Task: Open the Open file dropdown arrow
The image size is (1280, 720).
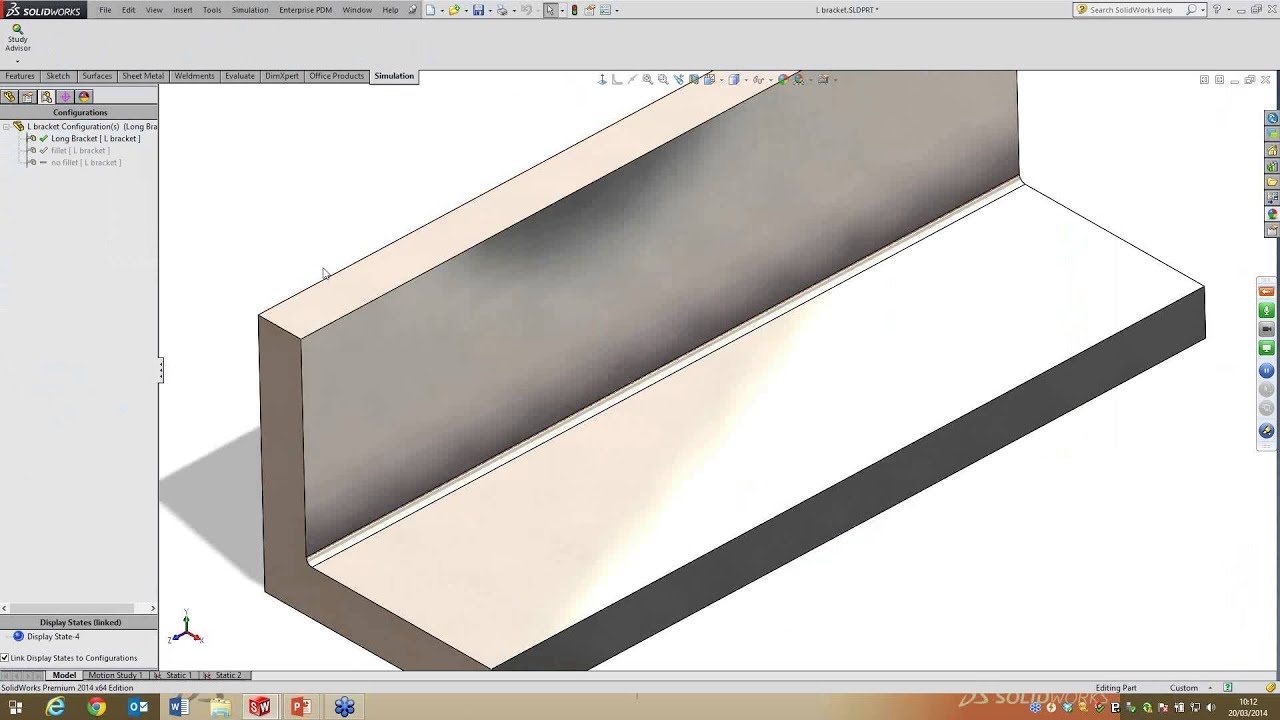Action: [x=466, y=10]
